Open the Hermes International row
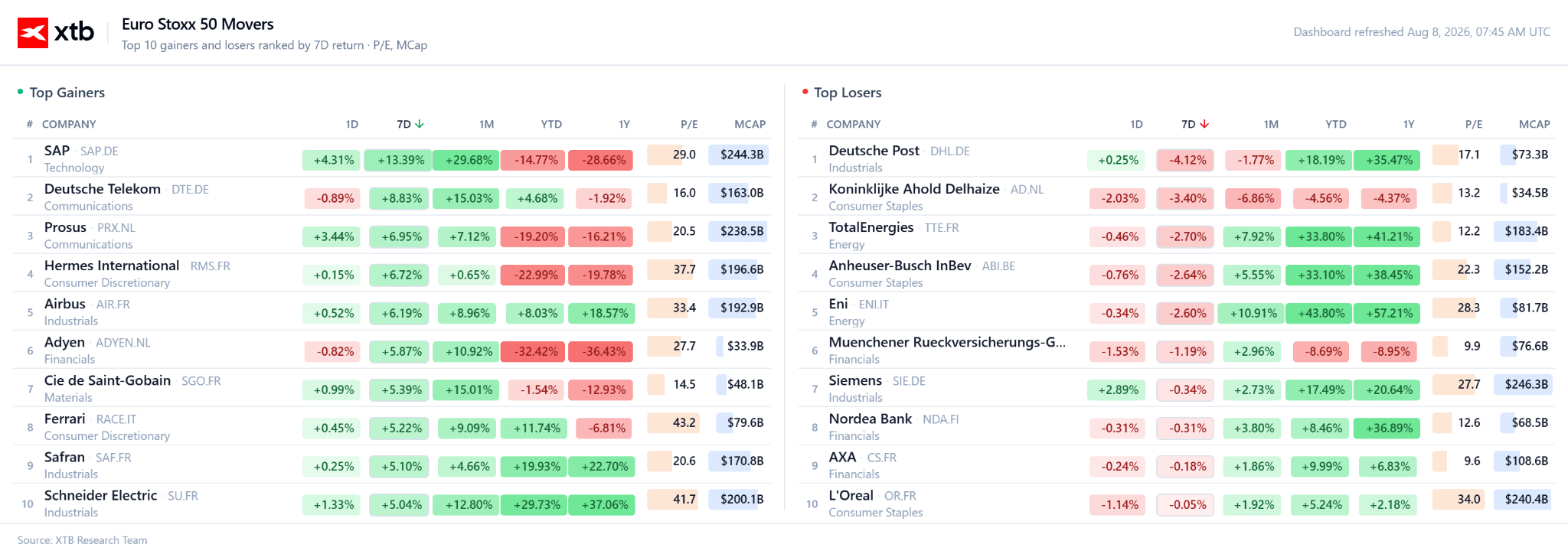The image size is (1568, 554). (392, 273)
